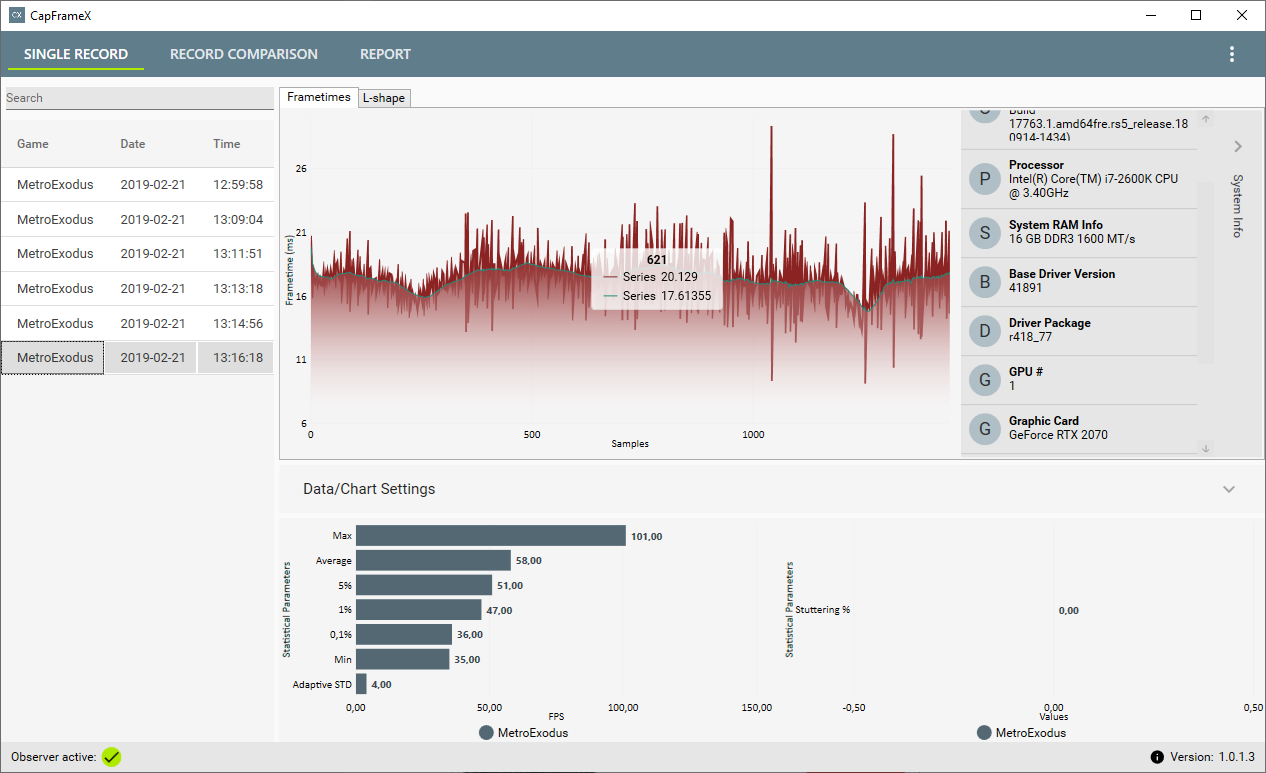Click the Adaptive STD bar
The width and height of the screenshot is (1266, 773).
pos(361,684)
